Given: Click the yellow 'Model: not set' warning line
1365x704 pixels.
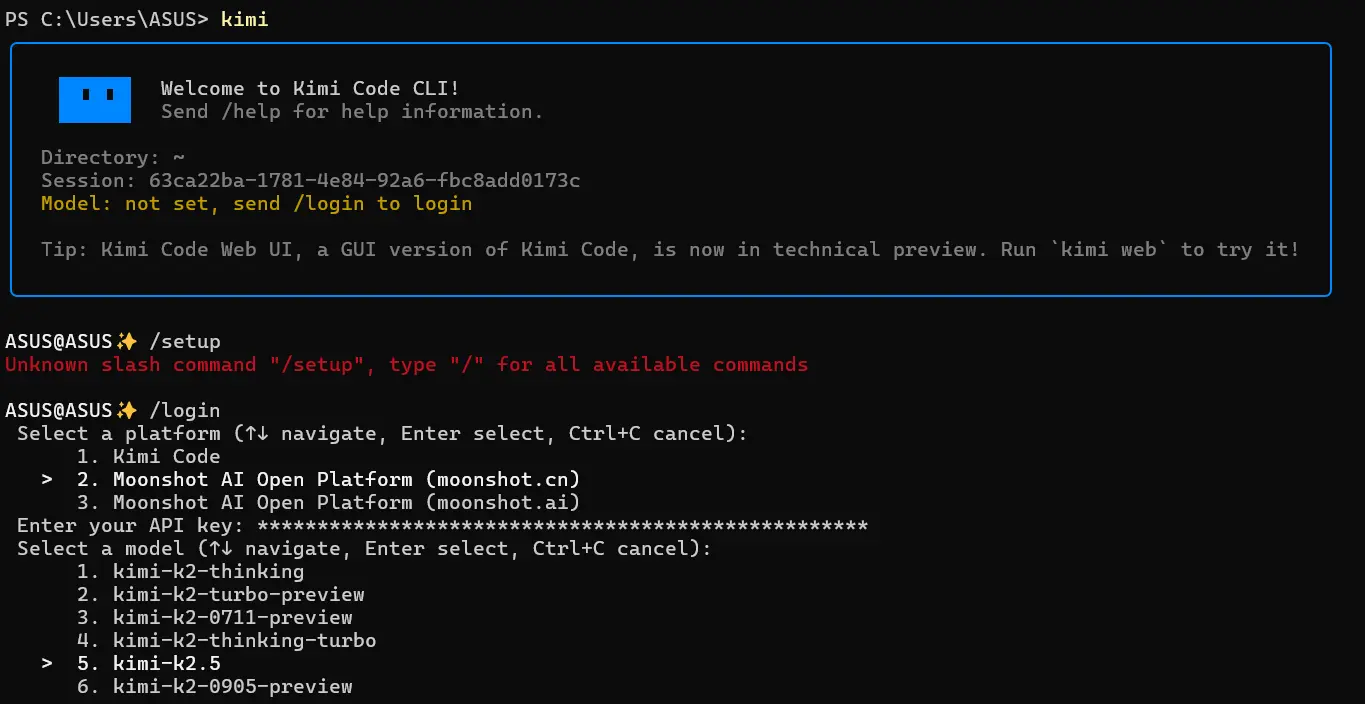Looking at the screenshot, I should (256, 204).
